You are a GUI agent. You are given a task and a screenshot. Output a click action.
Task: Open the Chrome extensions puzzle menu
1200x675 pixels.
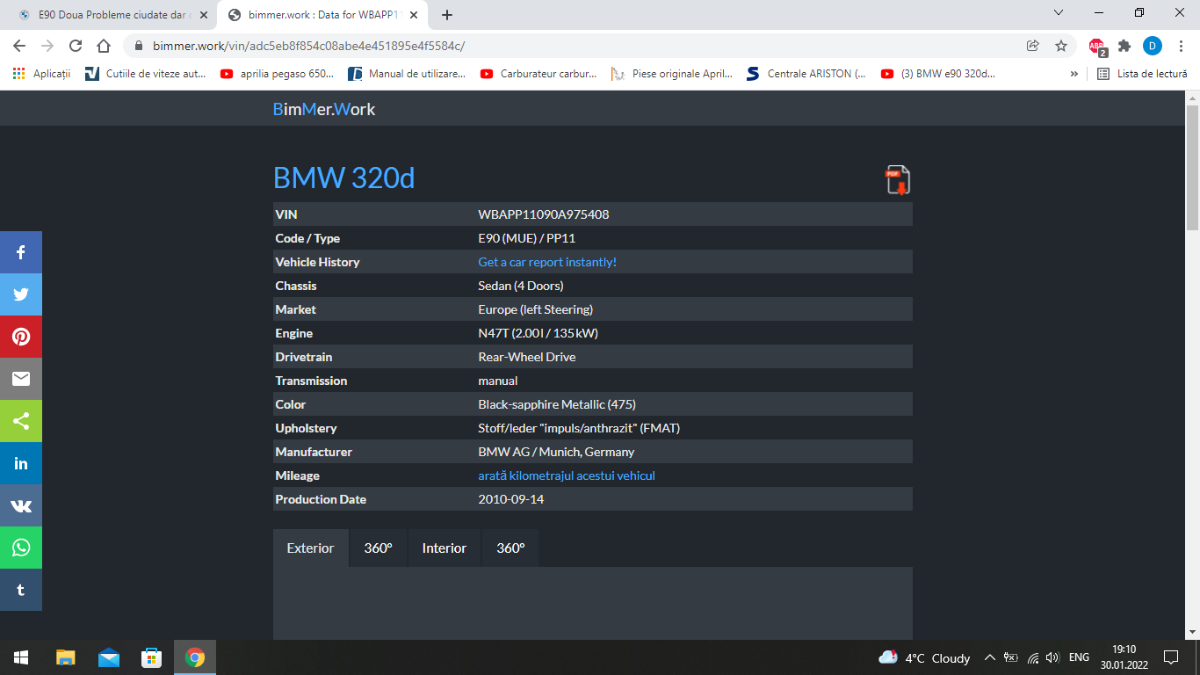point(1124,46)
